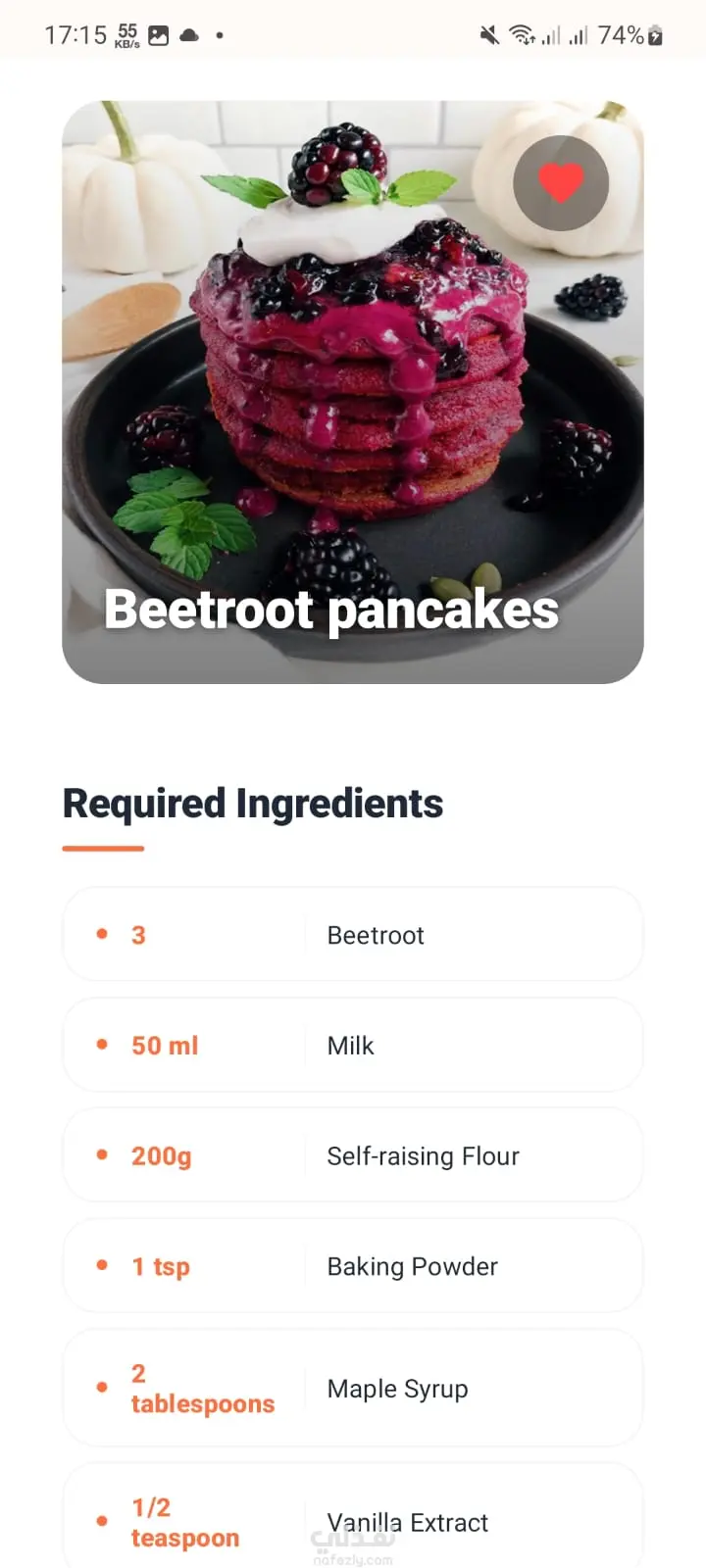
Task: Tap the battery icon in status bar
Action: pyautogui.click(x=656, y=36)
